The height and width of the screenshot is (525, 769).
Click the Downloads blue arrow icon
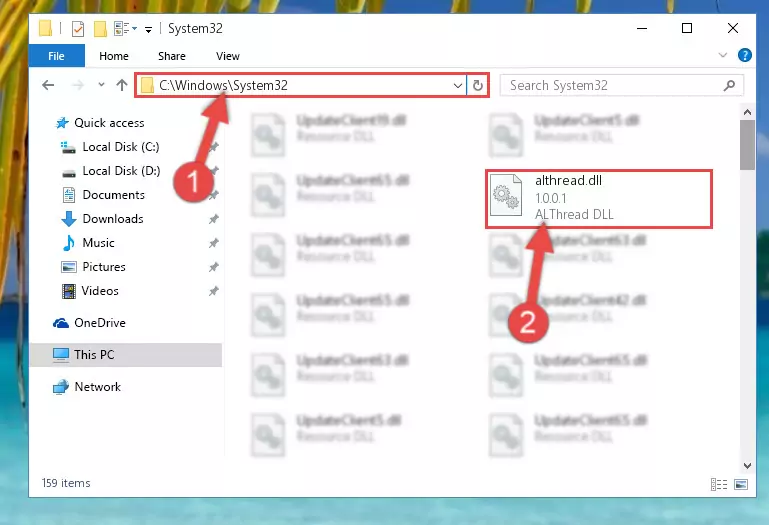point(69,219)
